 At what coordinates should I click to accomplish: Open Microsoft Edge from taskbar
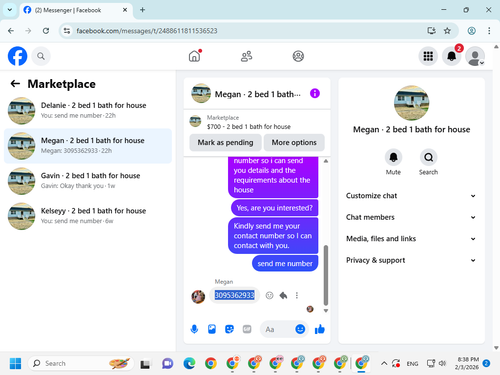[x=189, y=363]
